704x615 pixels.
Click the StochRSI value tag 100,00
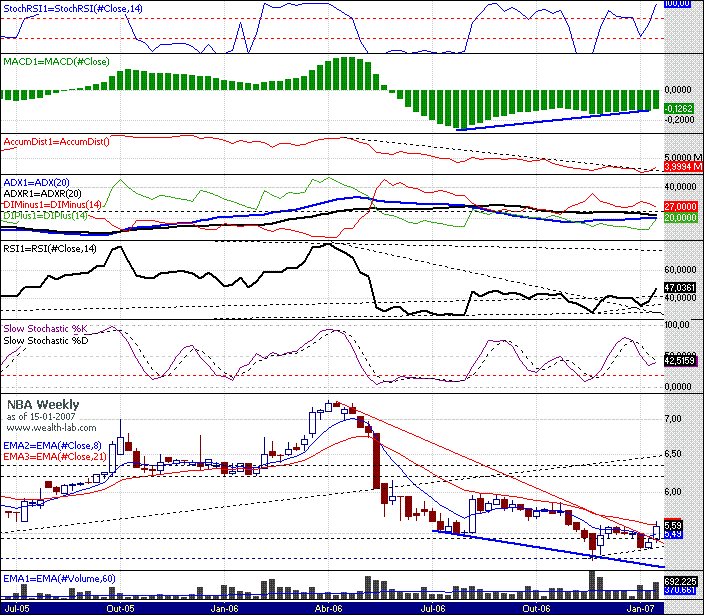tap(677, 4)
